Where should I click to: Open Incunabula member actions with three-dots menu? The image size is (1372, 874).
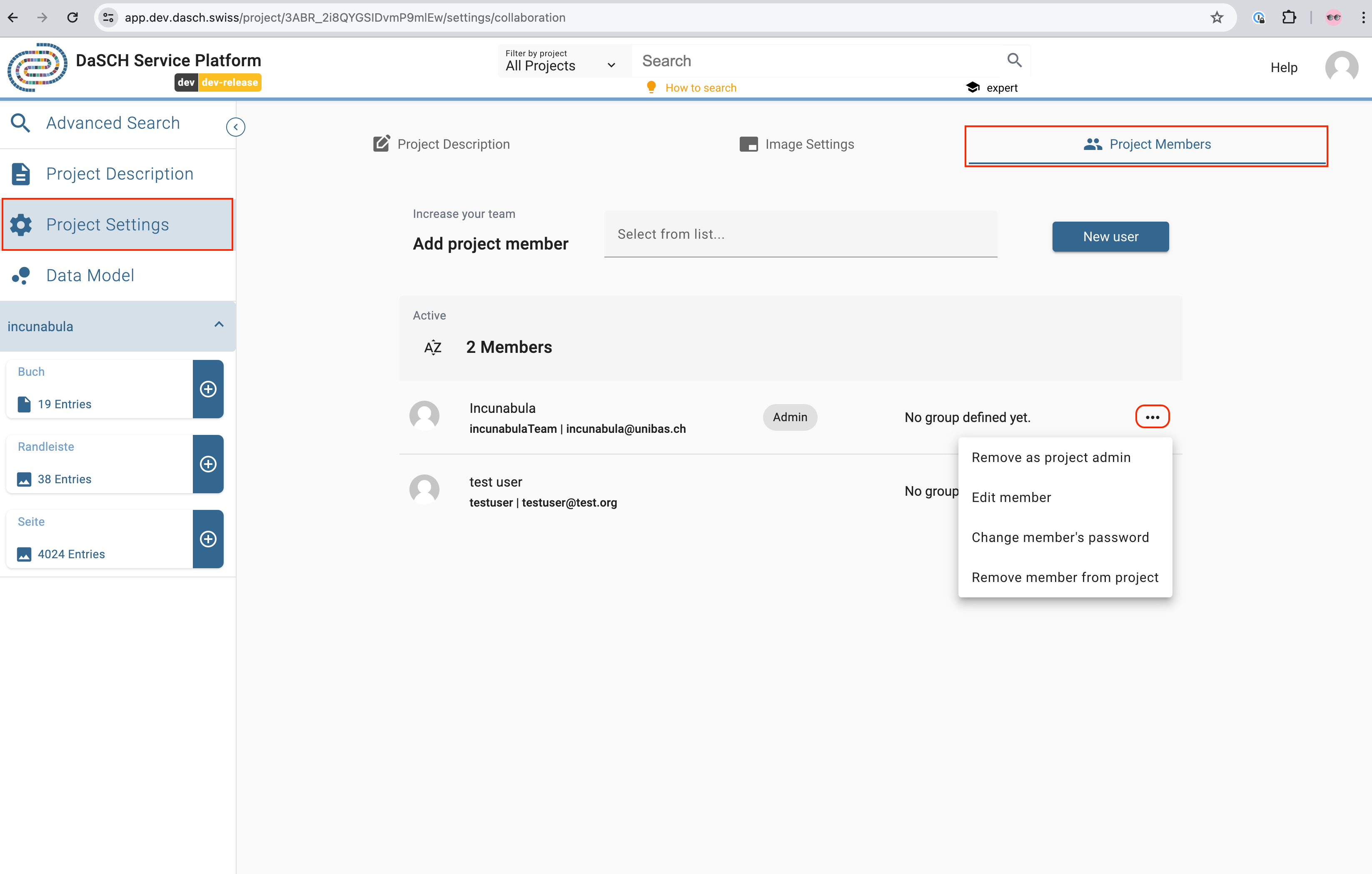coord(1152,417)
